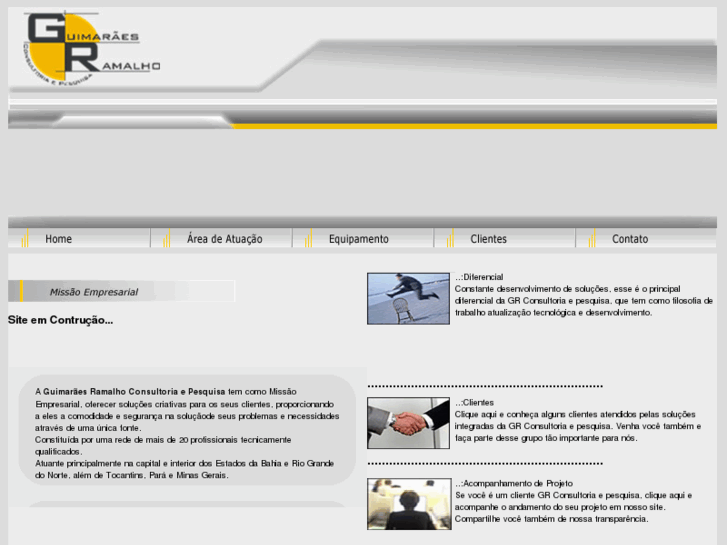Click yellow bars icon beside Área de Atuação

tap(167, 238)
